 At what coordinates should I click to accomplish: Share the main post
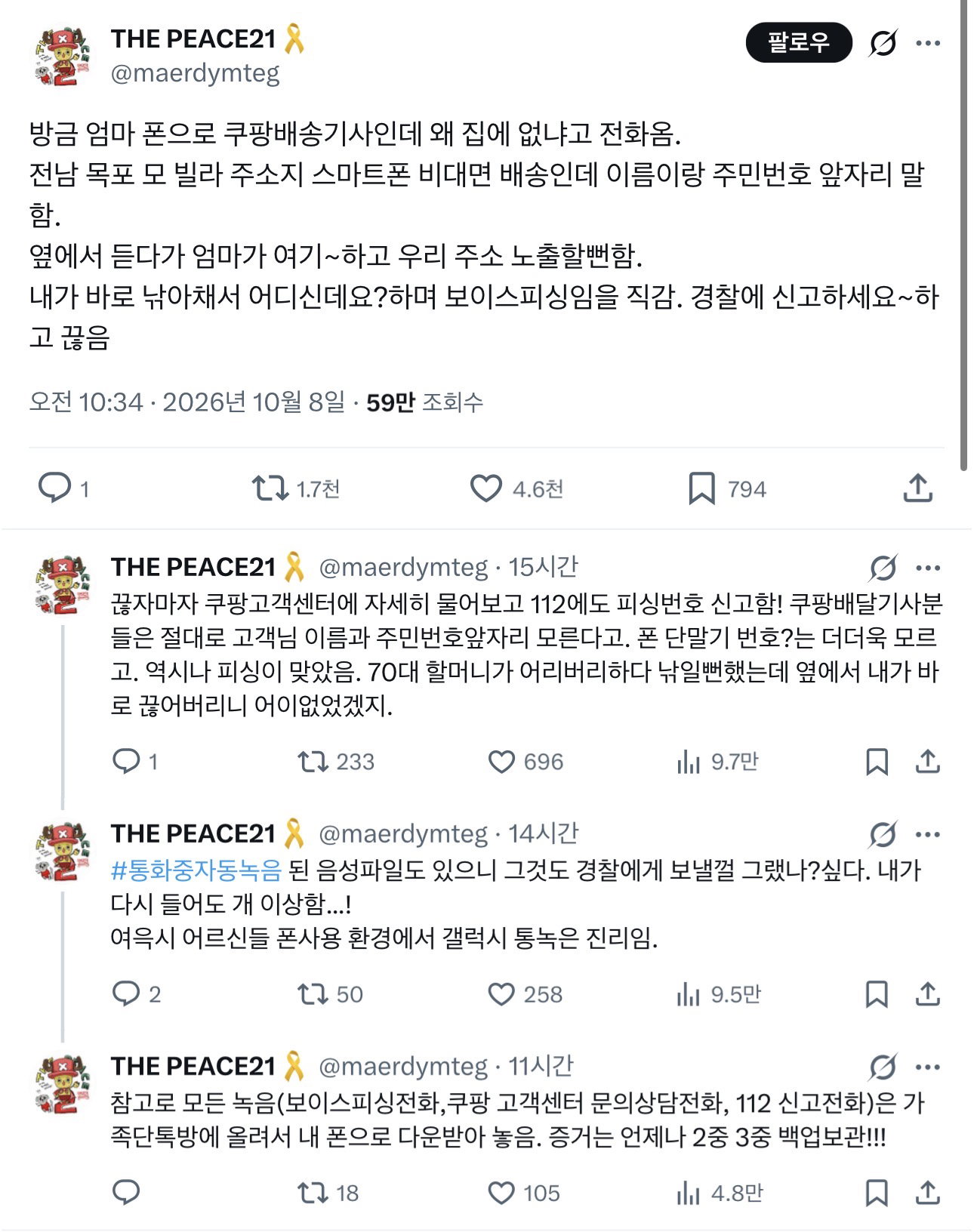pyautogui.click(x=917, y=488)
